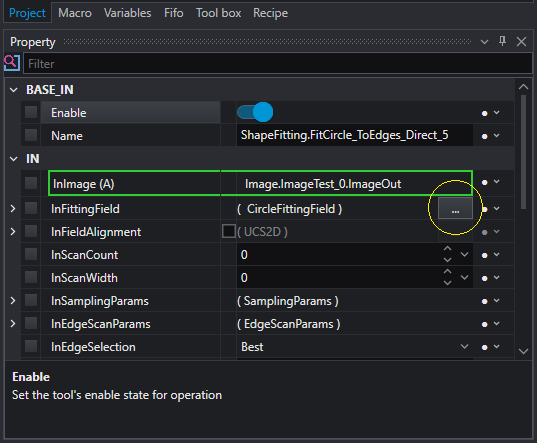537x443 pixels.
Task: Check the InEdgeSelection row checkbox
Action: tap(31, 346)
